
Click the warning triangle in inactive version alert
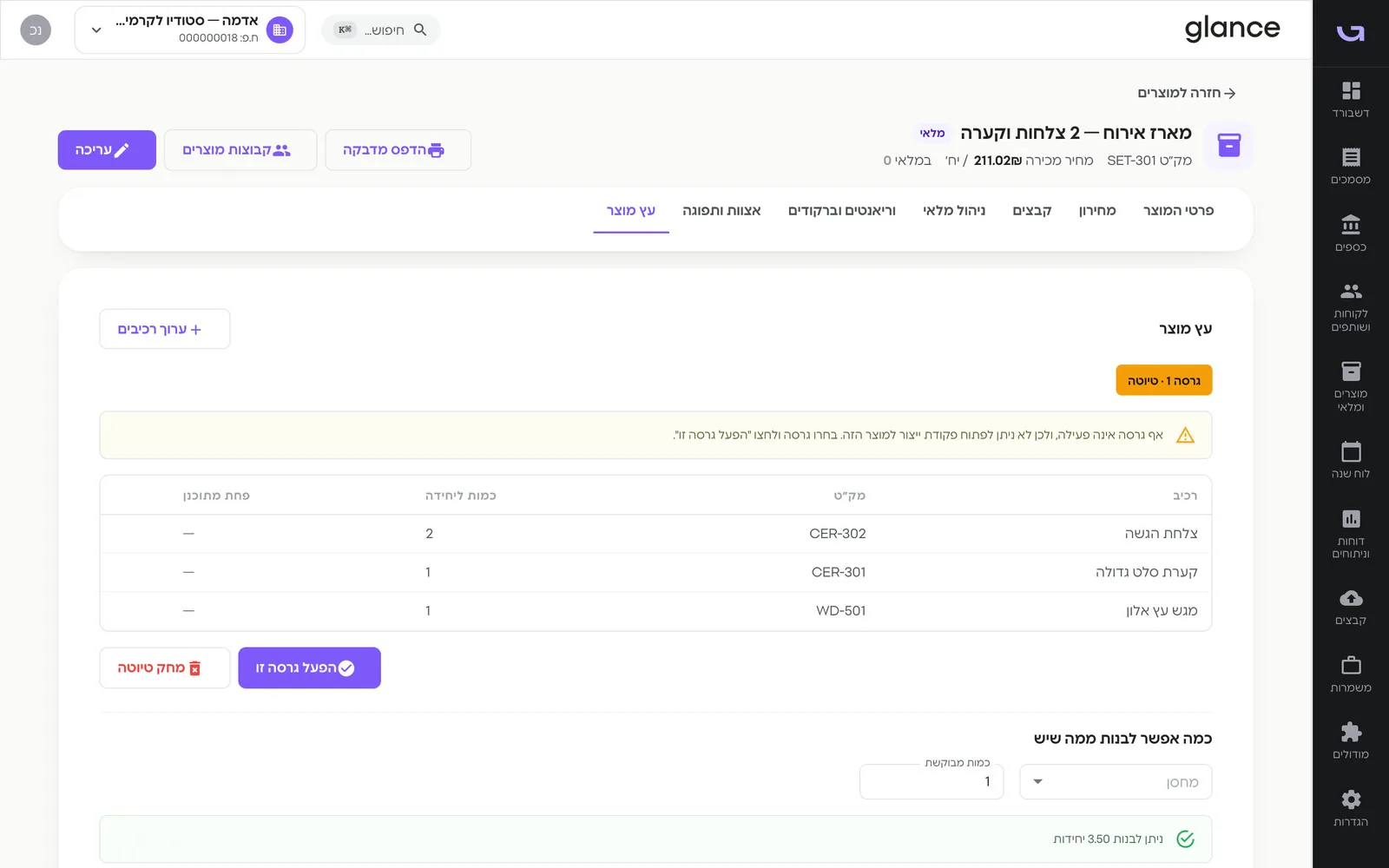1185,435
